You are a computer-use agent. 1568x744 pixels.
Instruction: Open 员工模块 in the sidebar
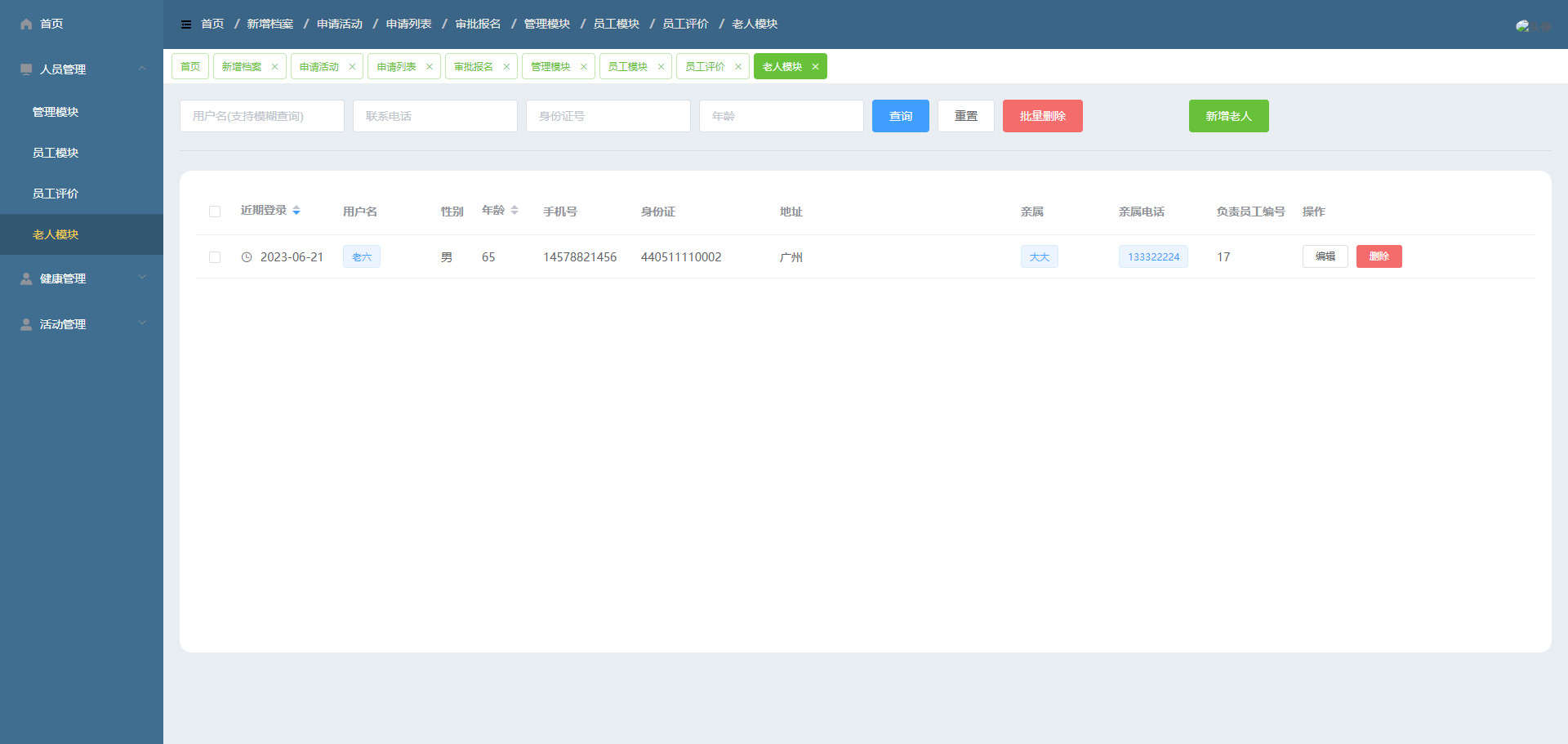[82, 153]
